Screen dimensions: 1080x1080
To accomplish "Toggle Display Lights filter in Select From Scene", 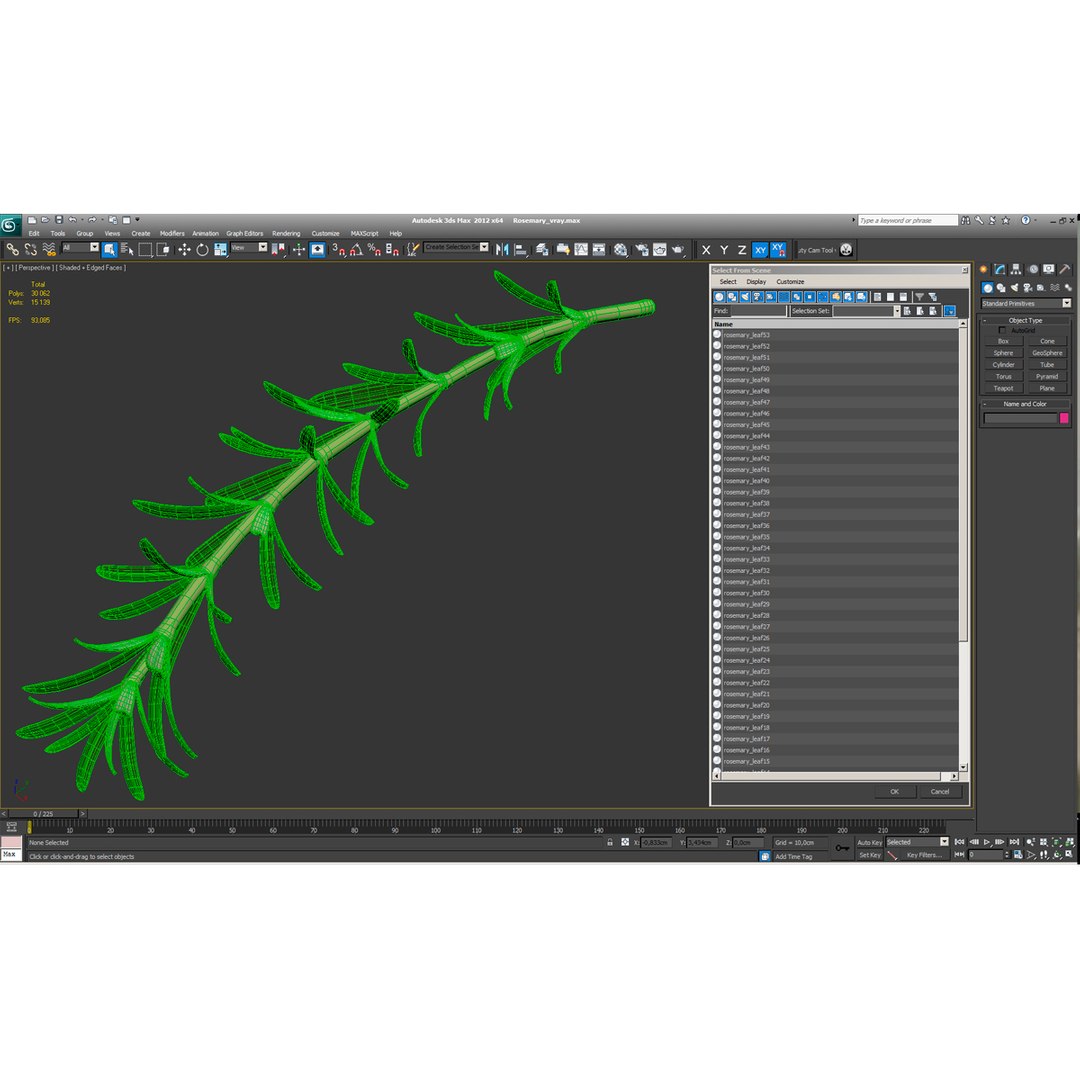I will pos(745,297).
